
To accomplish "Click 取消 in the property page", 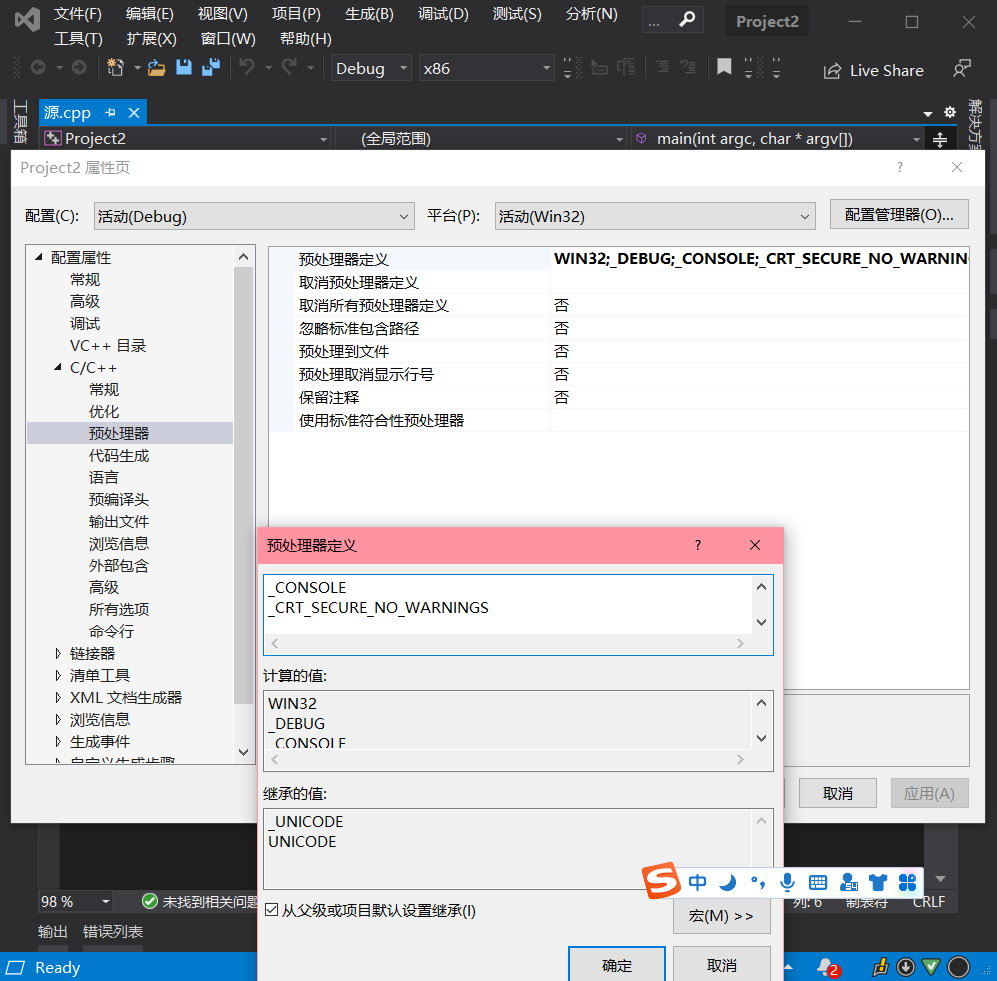I will 837,793.
